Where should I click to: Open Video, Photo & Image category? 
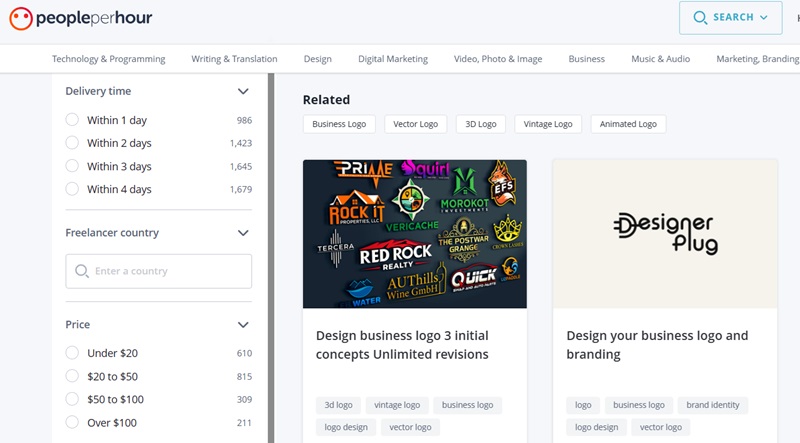[498, 59]
